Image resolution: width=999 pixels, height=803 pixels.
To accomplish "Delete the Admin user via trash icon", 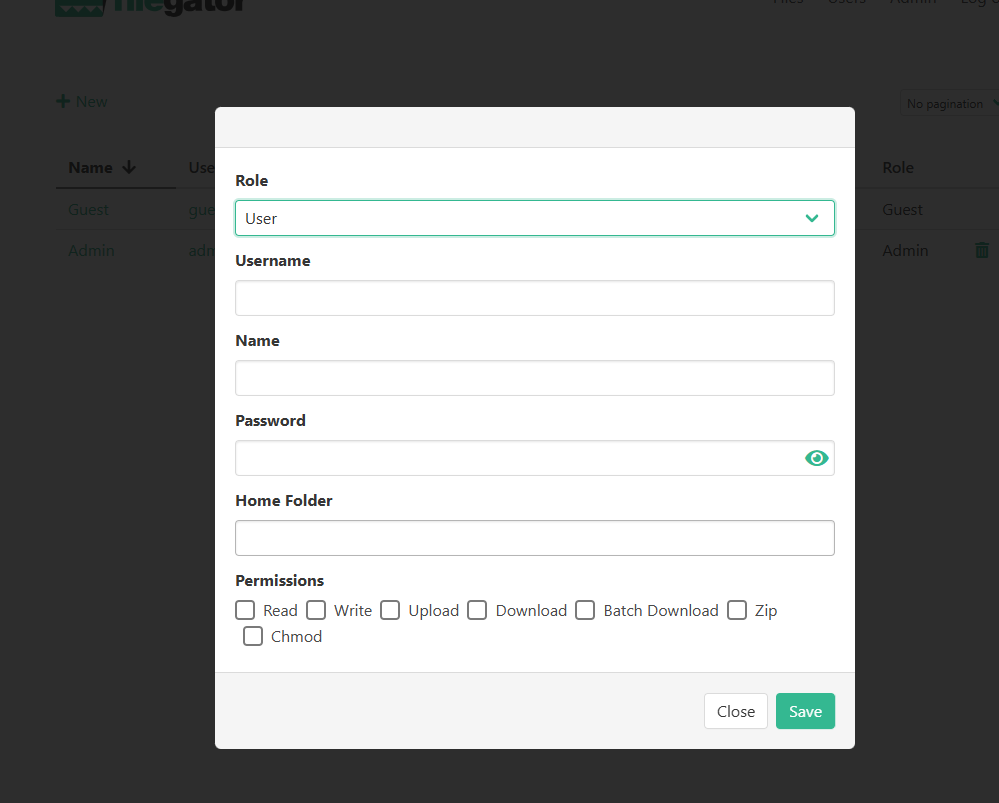I will pyautogui.click(x=982, y=250).
